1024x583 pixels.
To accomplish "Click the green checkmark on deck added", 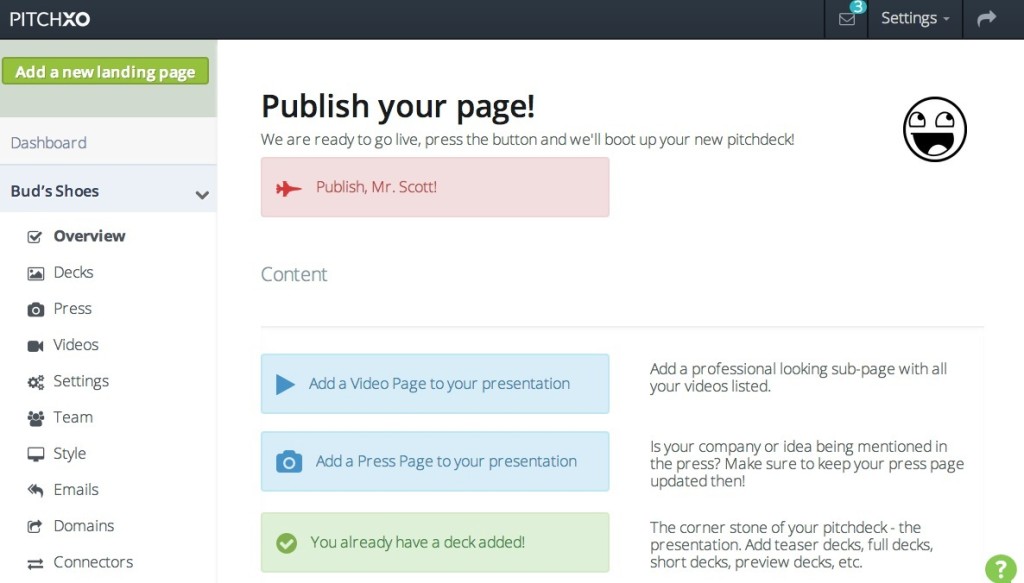I will [x=286, y=543].
